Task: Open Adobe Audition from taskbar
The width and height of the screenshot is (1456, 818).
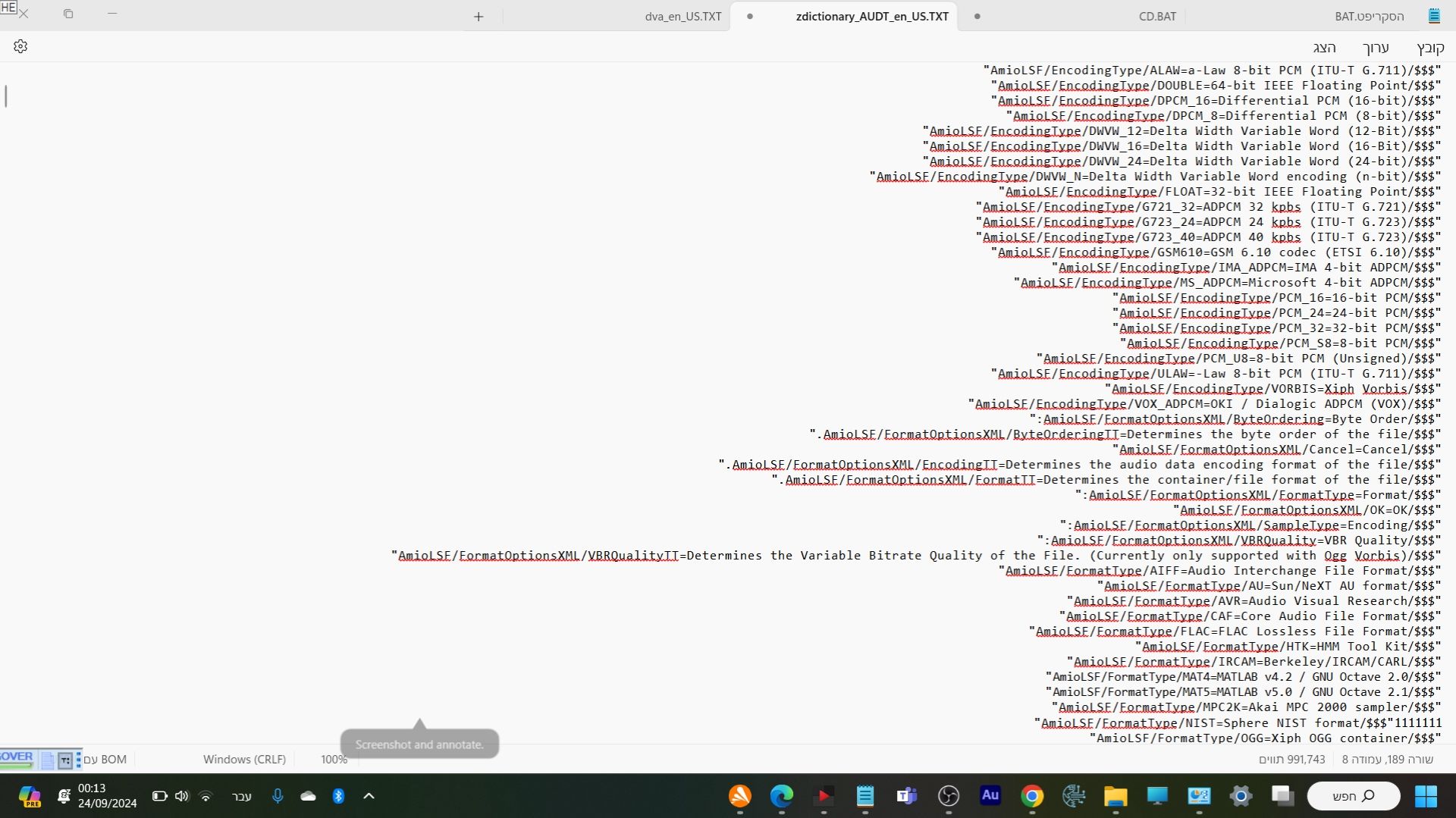Action: 990,795
